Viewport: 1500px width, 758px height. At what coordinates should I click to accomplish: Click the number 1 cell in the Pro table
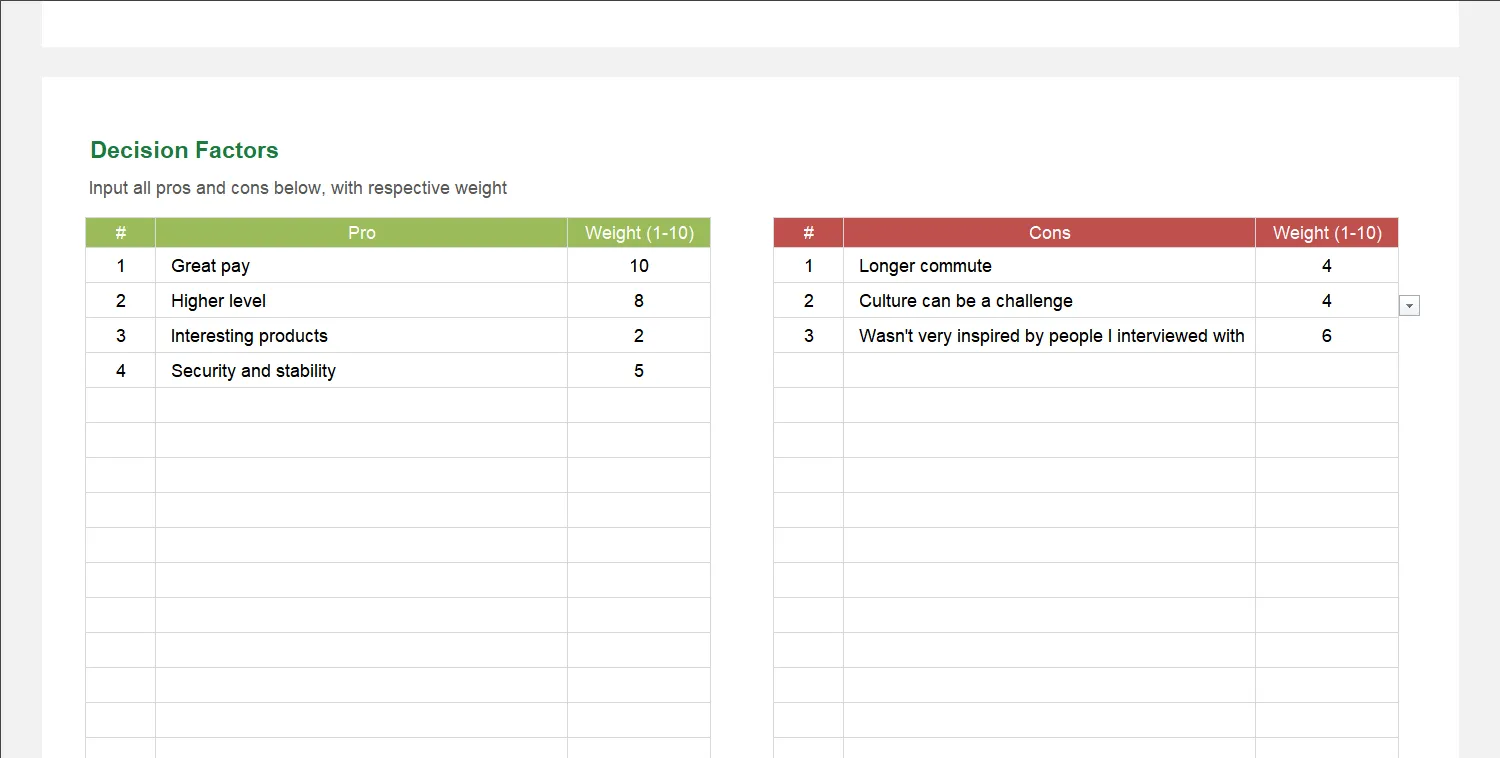(x=120, y=265)
